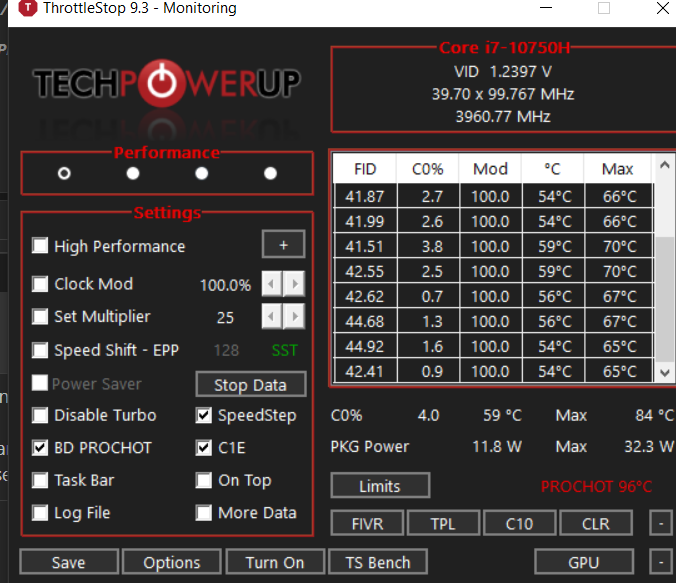
Task: Click the red PROCHOT 96°C text
Action: pos(596,486)
